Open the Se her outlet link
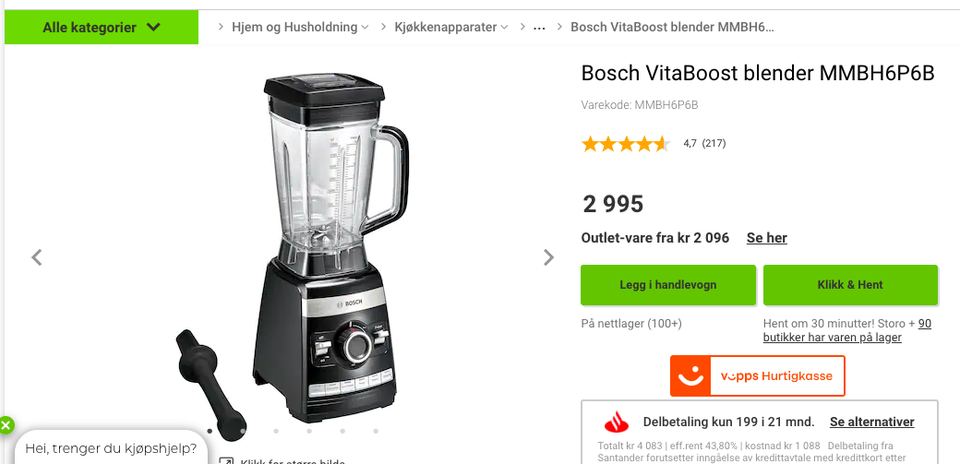The height and width of the screenshot is (464, 960). 767,238
